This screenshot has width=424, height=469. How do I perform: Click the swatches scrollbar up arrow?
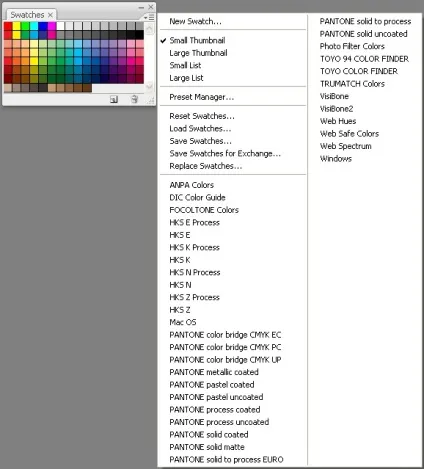pyautogui.click(x=149, y=29)
